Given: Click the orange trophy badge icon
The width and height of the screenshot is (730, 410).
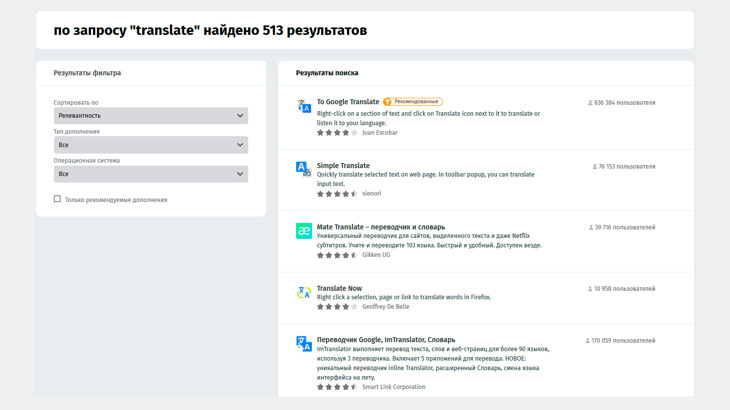Looking at the screenshot, I should click(387, 101).
